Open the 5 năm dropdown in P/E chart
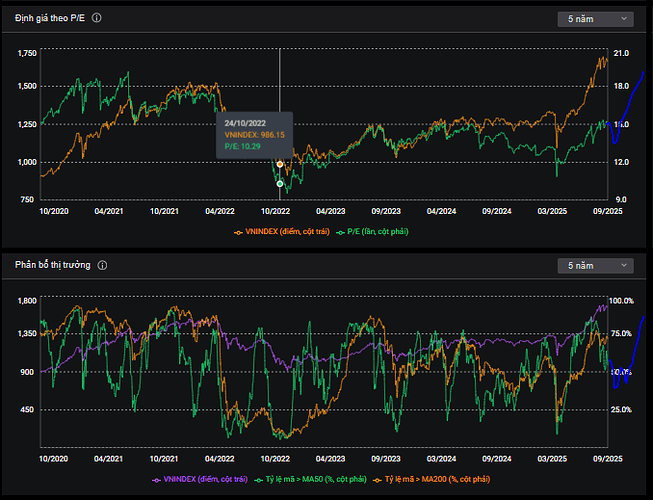The width and height of the screenshot is (653, 500). point(595,18)
